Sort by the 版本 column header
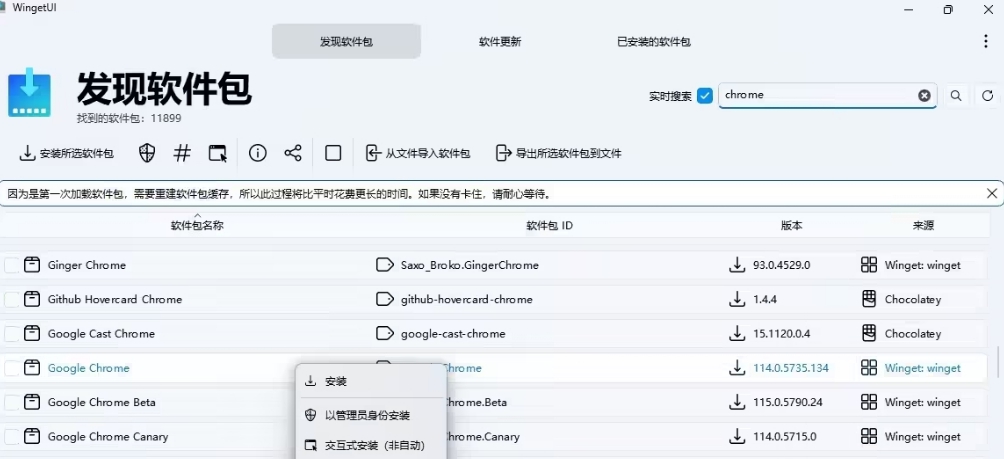1004x459 pixels. point(791,225)
